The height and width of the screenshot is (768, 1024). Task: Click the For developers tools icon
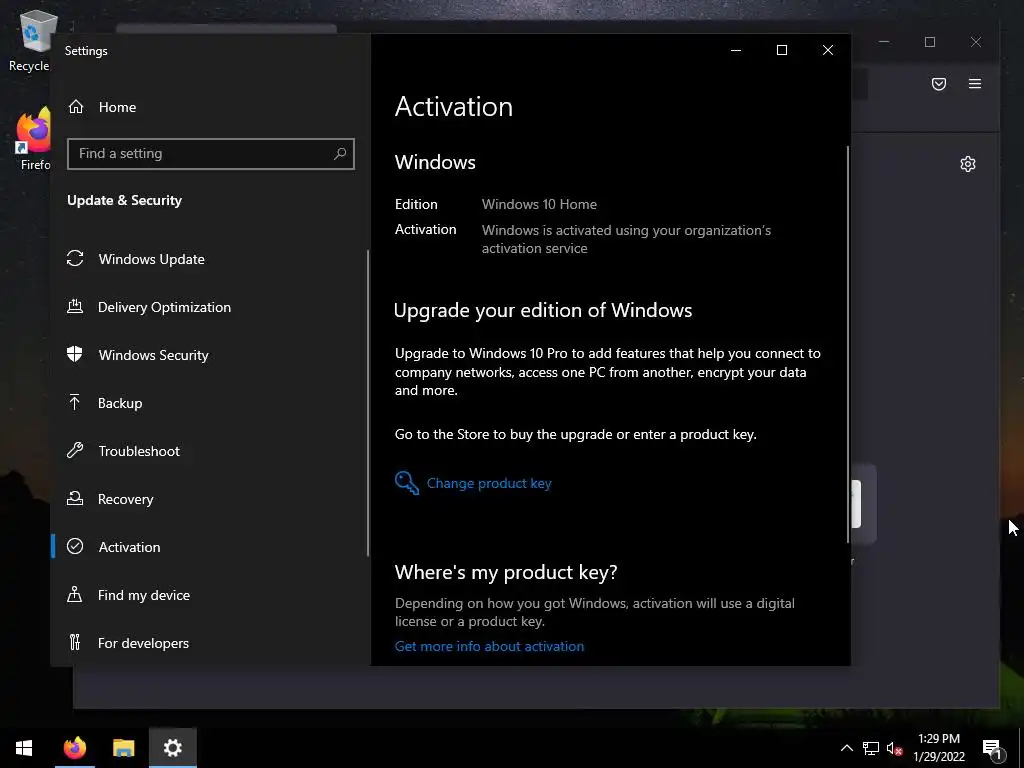click(x=74, y=643)
